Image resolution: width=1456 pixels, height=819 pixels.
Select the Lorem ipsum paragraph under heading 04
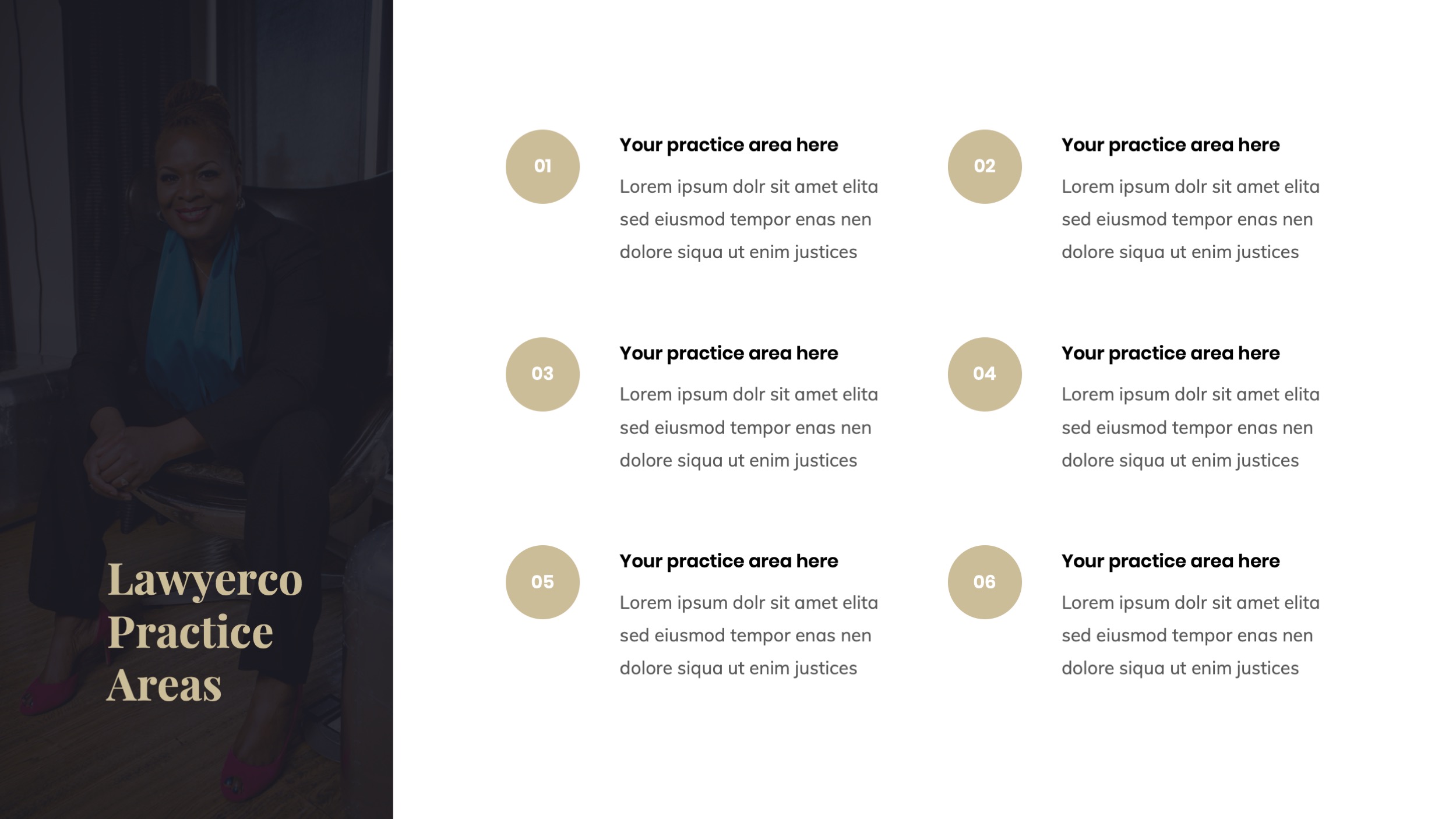[1190, 428]
